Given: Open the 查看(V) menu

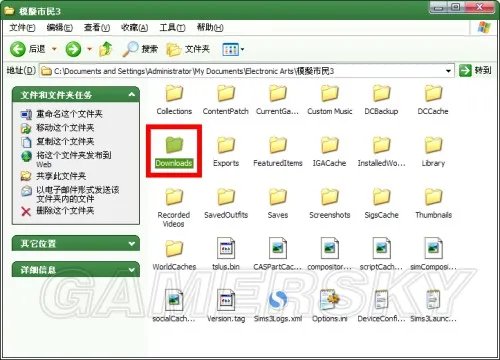Looking at the screenshot, I should point(97,28).
